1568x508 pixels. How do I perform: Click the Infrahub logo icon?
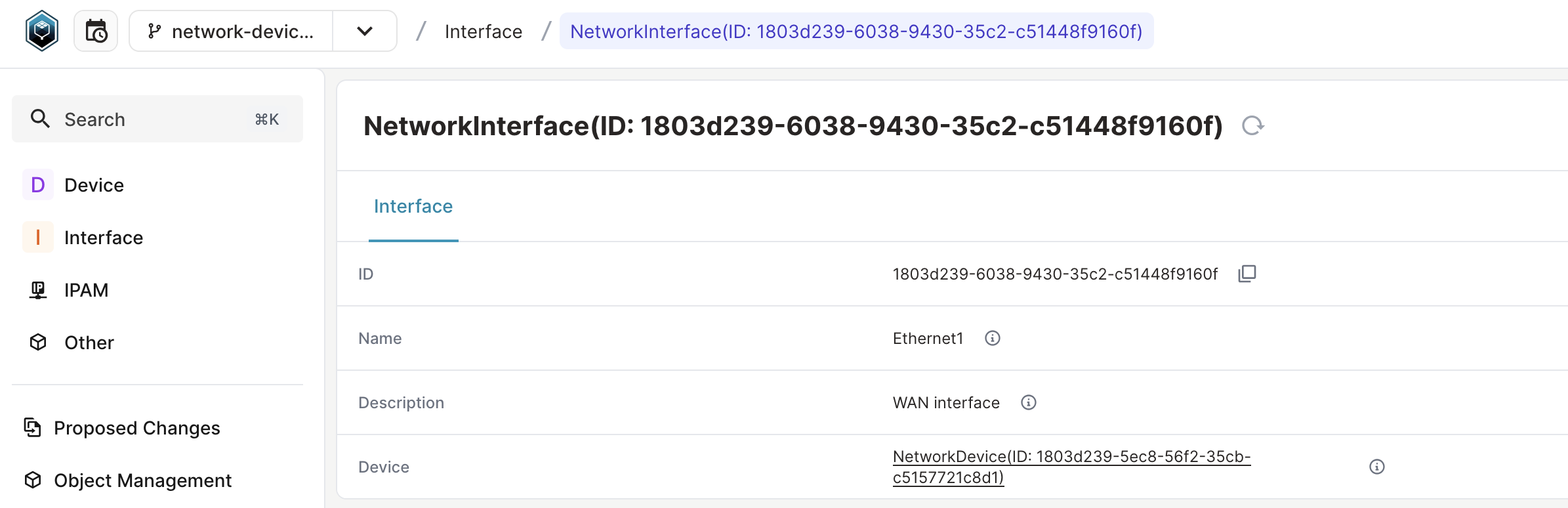click(x=41, y=30)
